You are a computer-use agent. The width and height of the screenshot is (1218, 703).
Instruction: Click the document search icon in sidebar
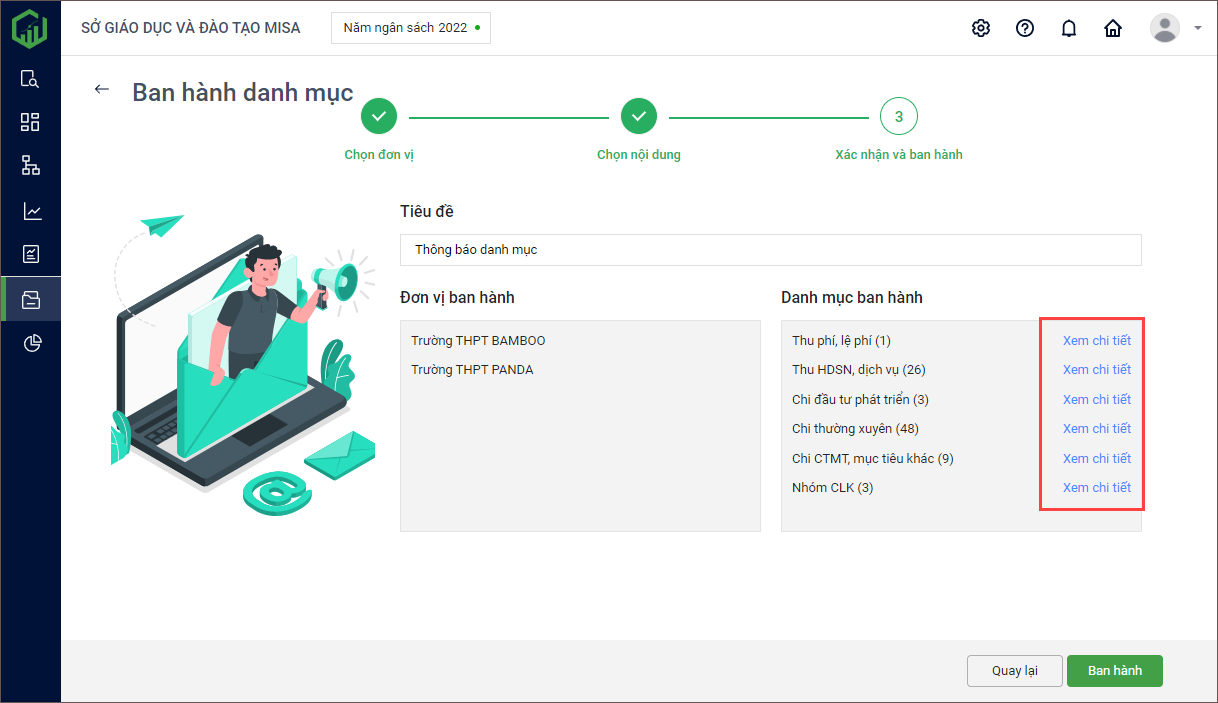(30, 79)
